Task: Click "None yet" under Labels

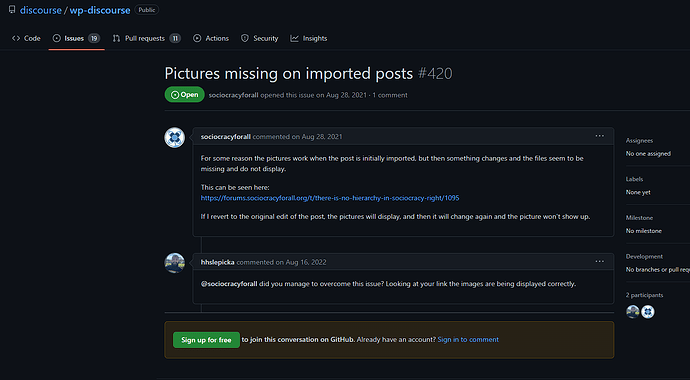Action: (638, 193)
